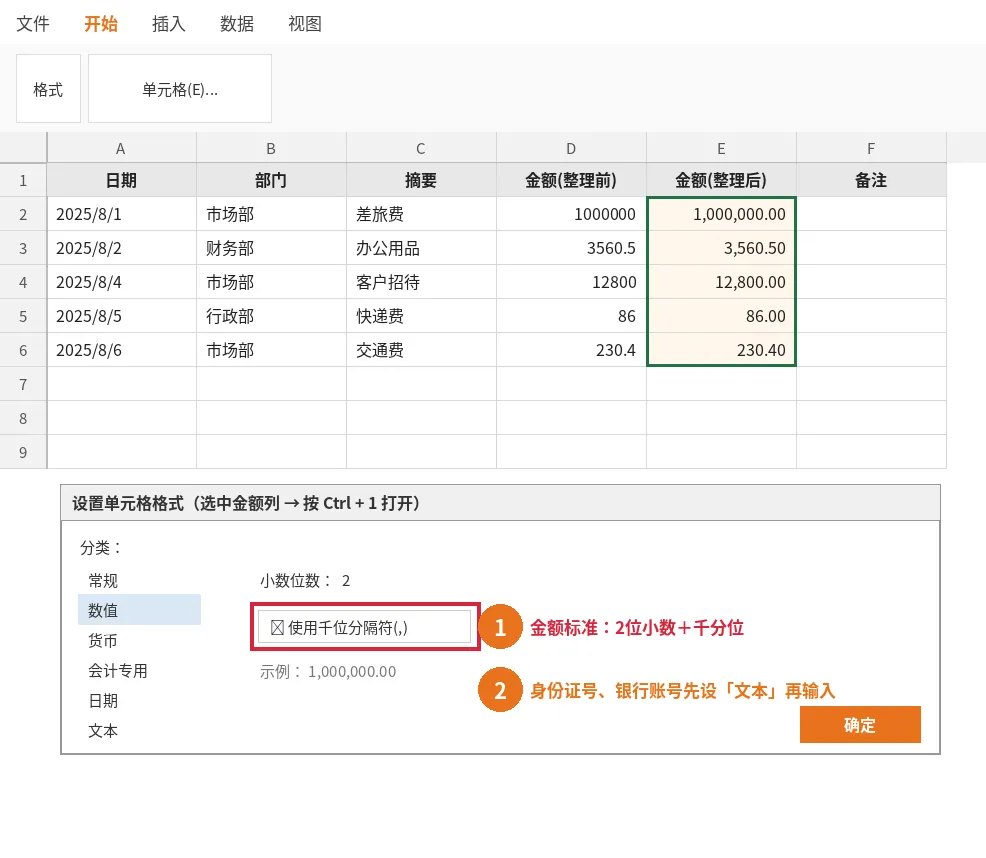Select cell with date 2025/8/2
Screen dimensions: 986x858
click(121, 248)
